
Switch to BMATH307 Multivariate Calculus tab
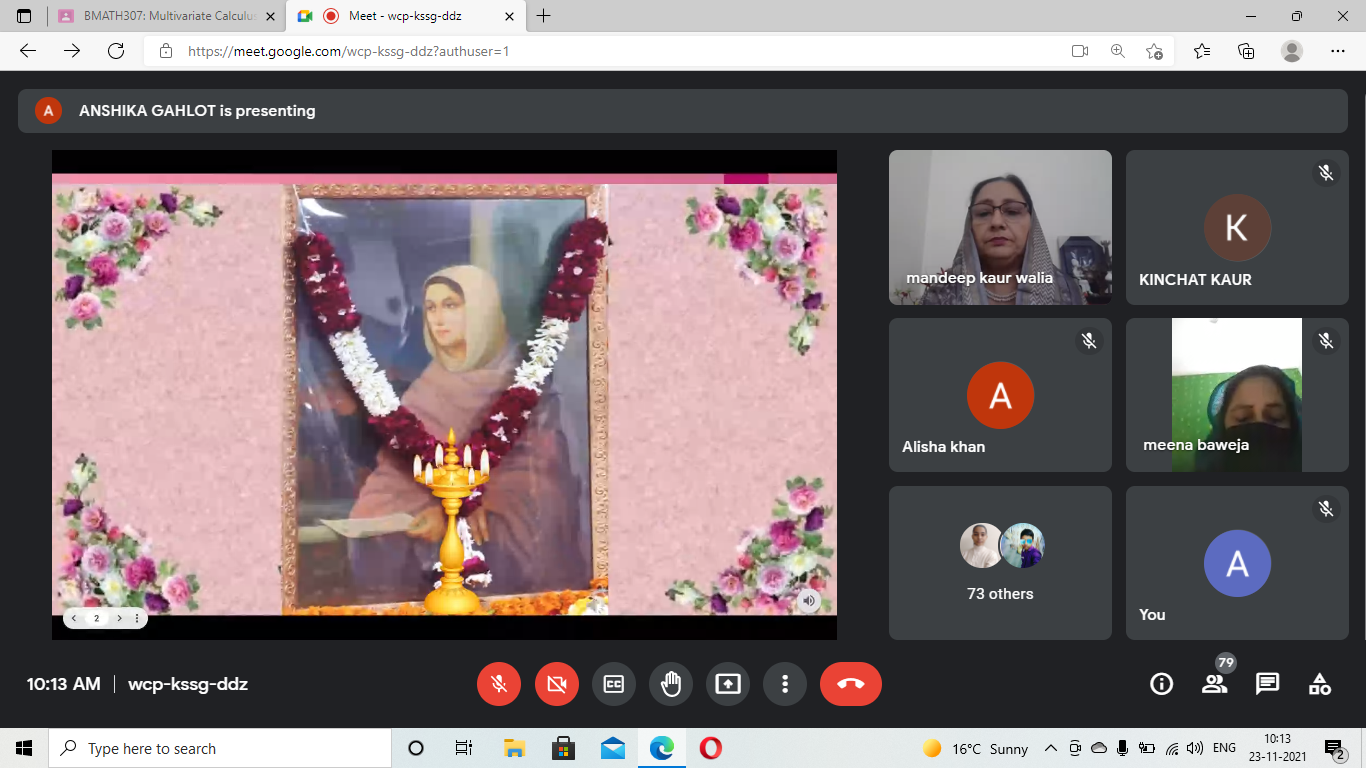[x=165, y=16]
